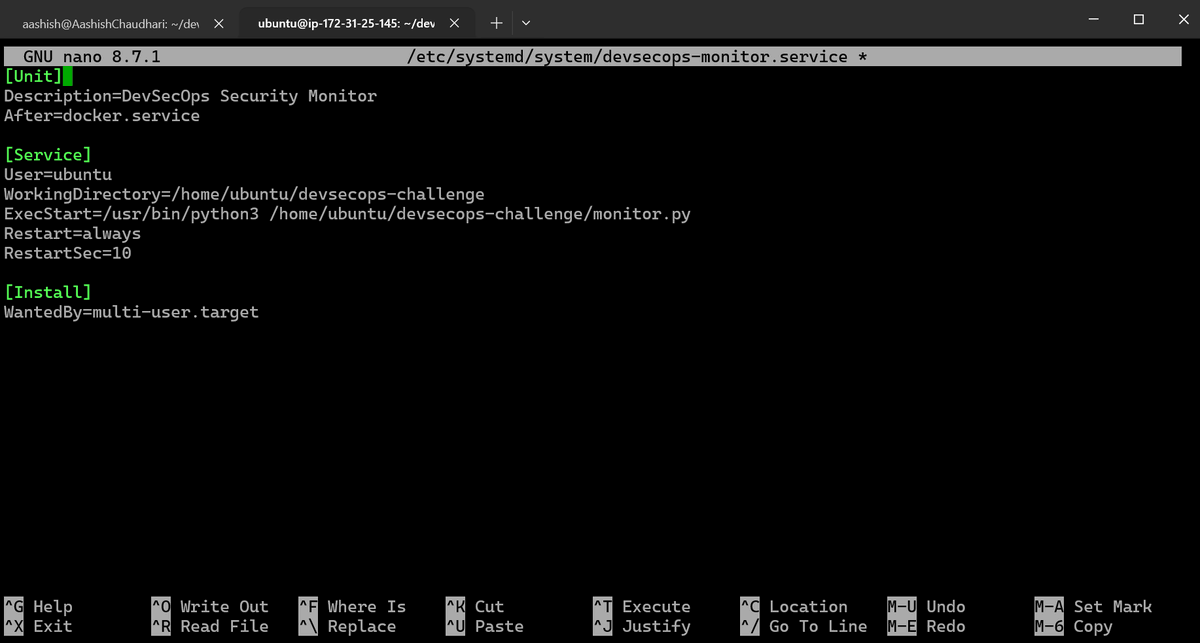The image size is (1200, 643).
Task: Maximize the terminal window
Action: pyautogui.click(x=1138, y=19)
